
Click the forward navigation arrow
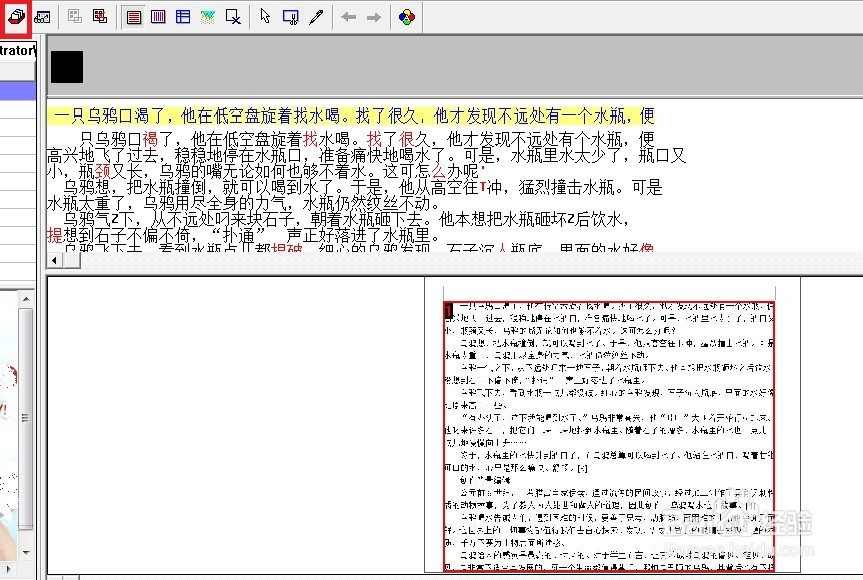[x=375, y=16]
